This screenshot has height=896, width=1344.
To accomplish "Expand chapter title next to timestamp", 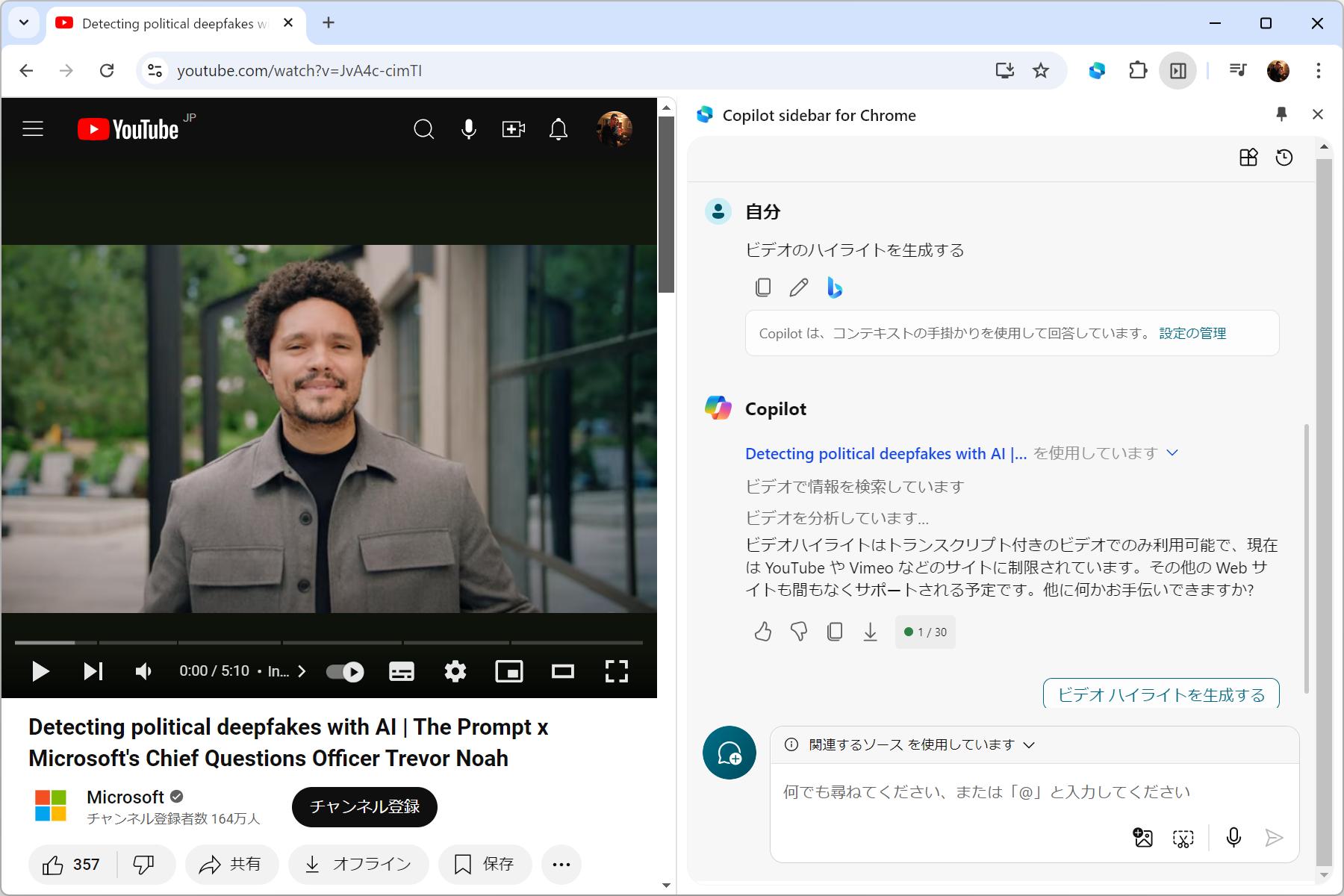I will tap(287, 671).
